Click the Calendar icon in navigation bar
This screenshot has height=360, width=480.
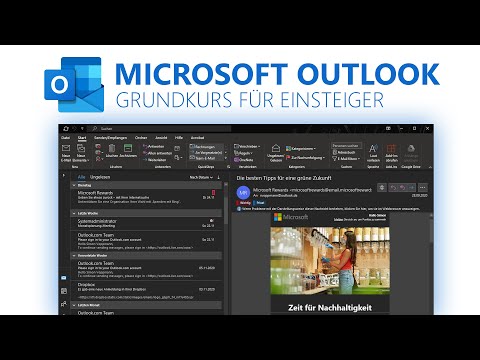pos(64,291)
